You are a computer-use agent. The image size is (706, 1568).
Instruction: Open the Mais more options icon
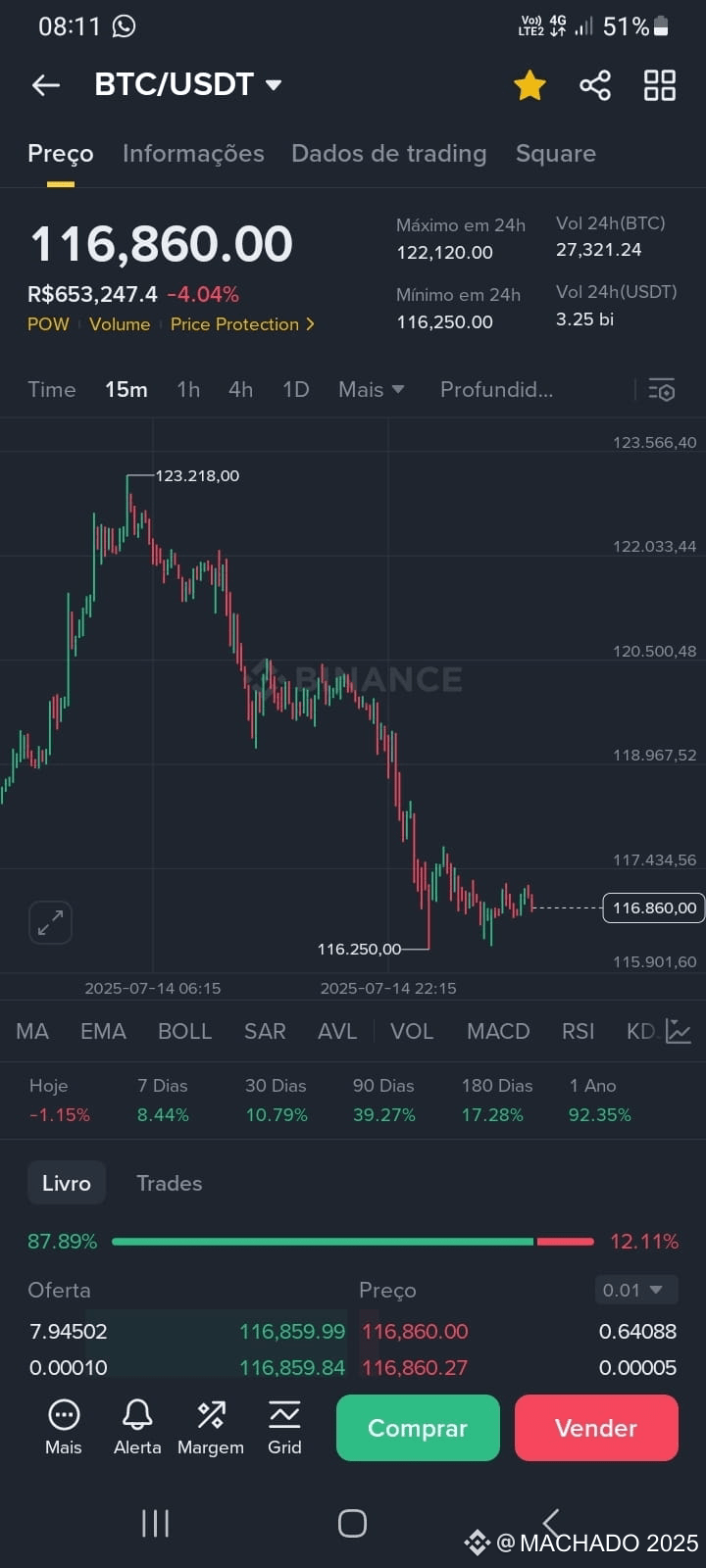coord(64,1427)
